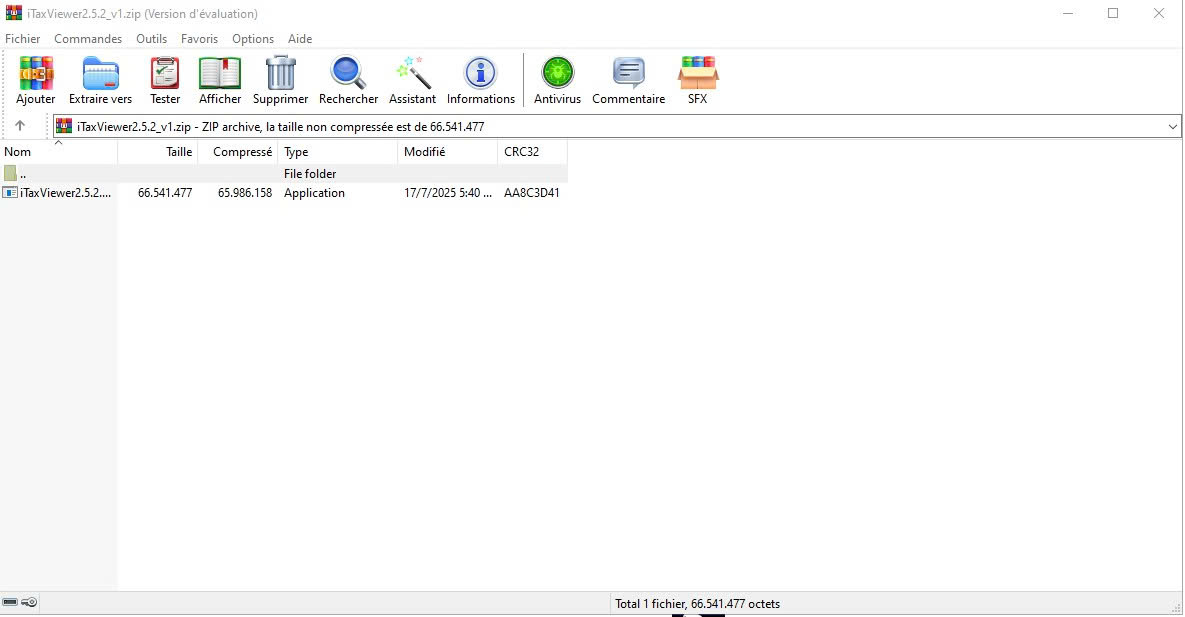The width and height of the screenshot is (1185, 617).
Task: Open the Outils menu
Action: coord(151,39)
